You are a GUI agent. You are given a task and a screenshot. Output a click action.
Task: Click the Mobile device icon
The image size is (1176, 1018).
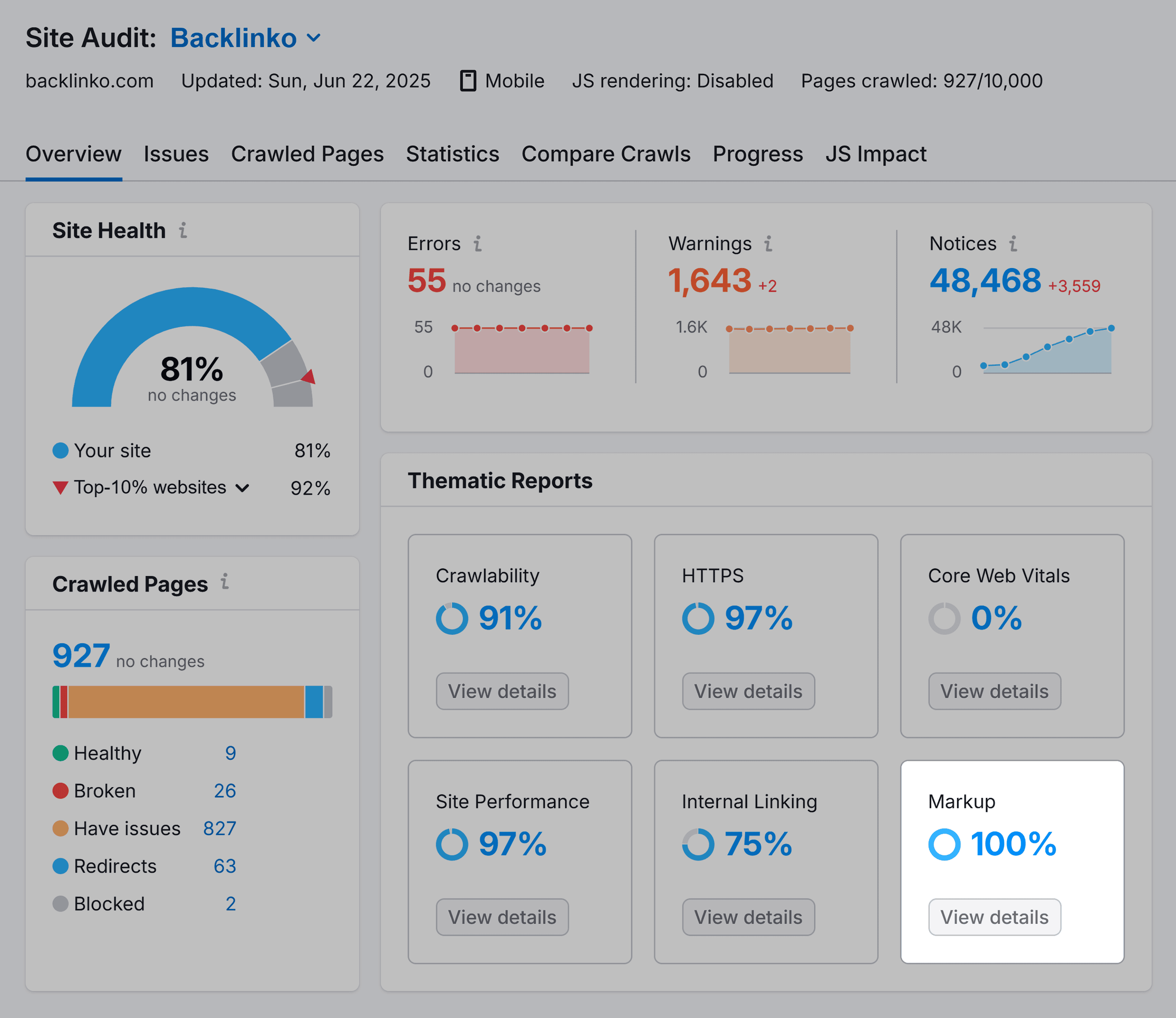[468, 81]
